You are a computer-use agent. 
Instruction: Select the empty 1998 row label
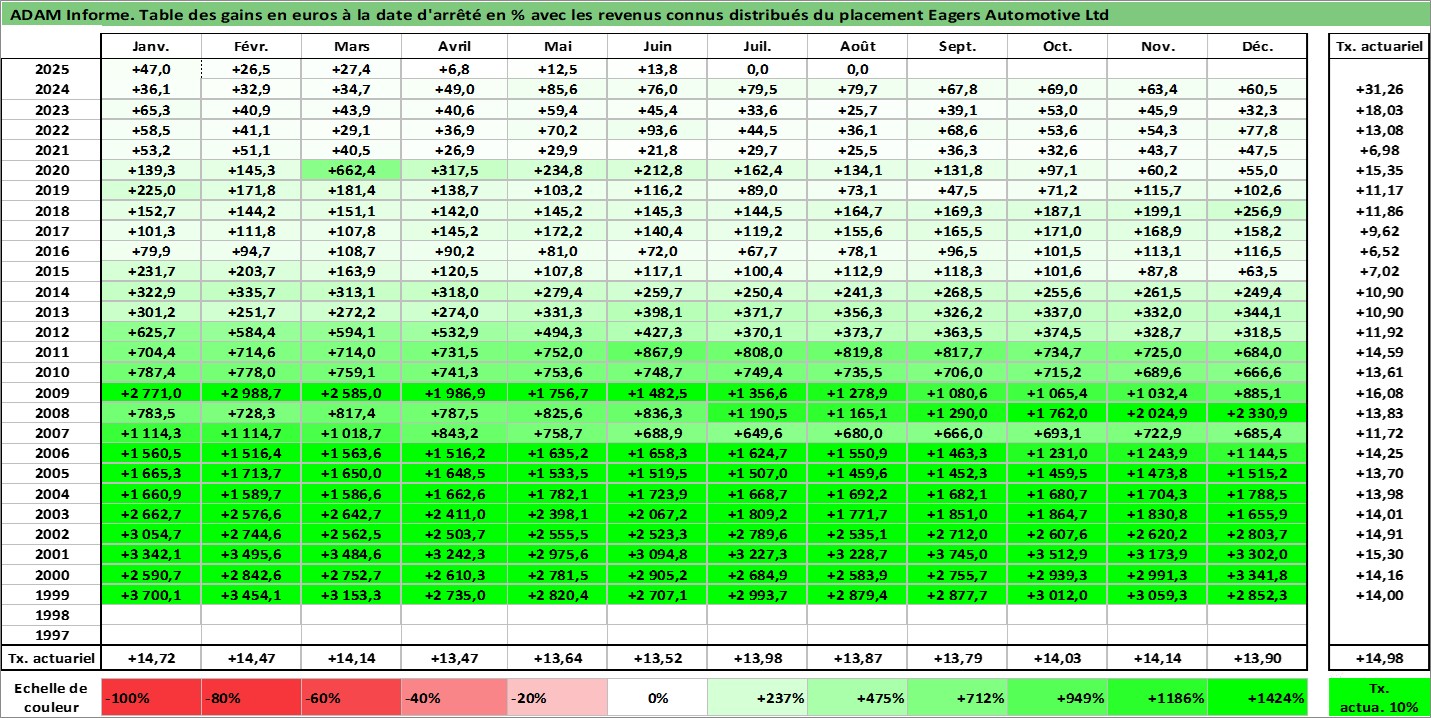tap(51, 615)
